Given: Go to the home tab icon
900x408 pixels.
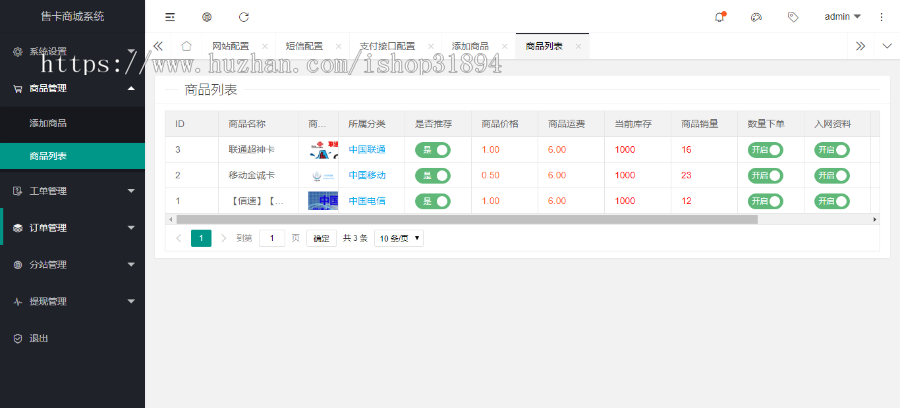Looking at the screenshot, I should 187,46.
